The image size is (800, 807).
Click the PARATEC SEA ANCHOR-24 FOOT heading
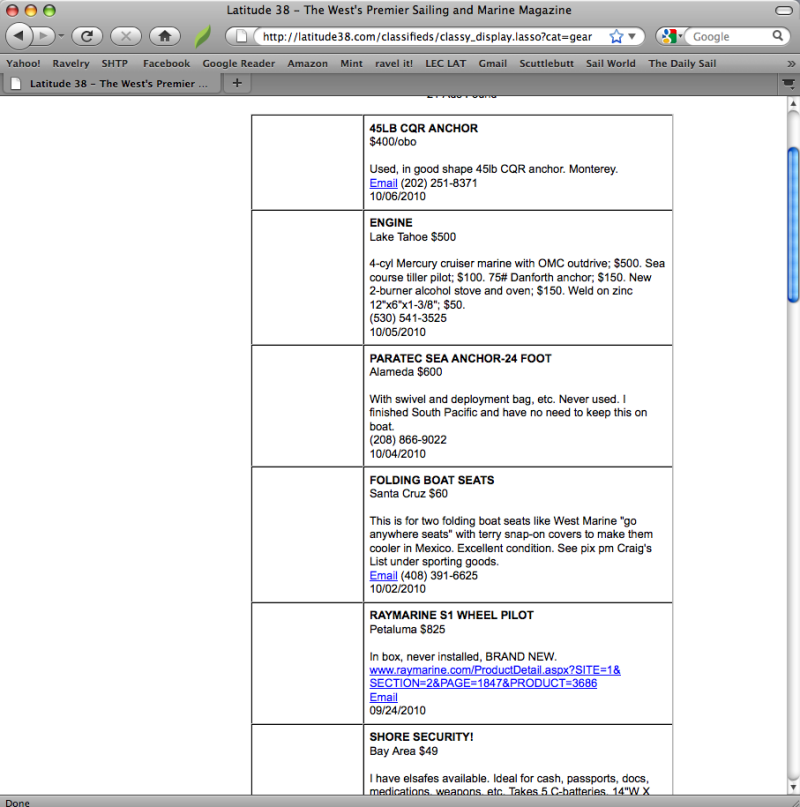(460, 359)
